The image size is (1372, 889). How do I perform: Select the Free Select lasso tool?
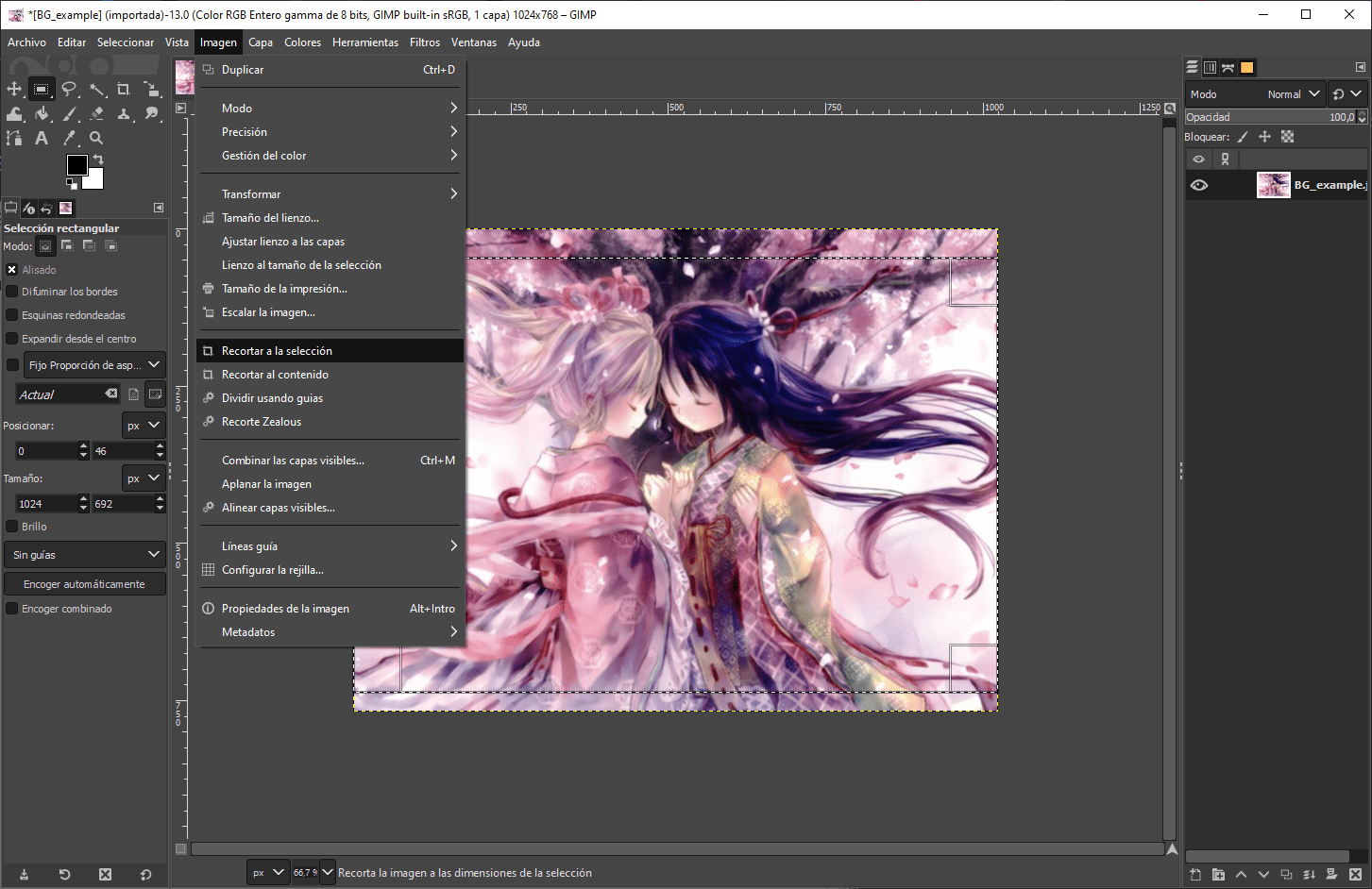[69, 89]
